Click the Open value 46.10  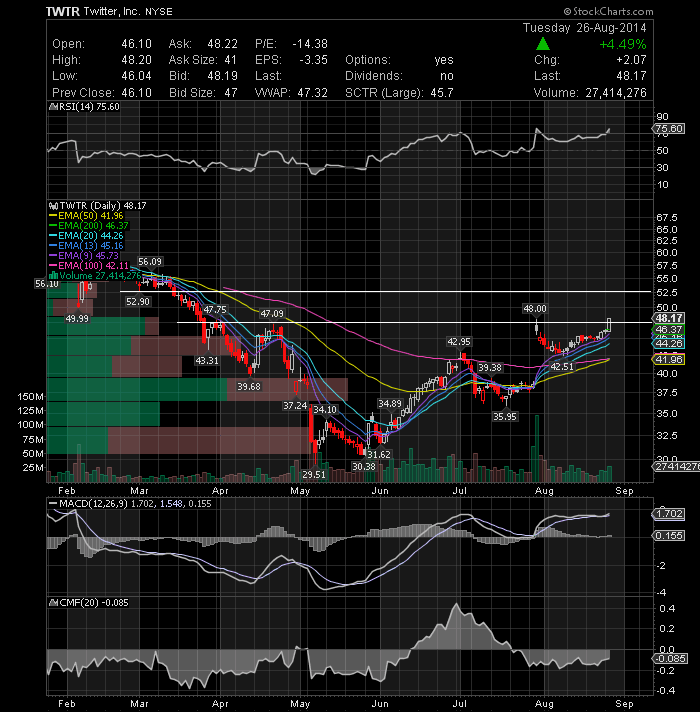[x=136, y=44]
